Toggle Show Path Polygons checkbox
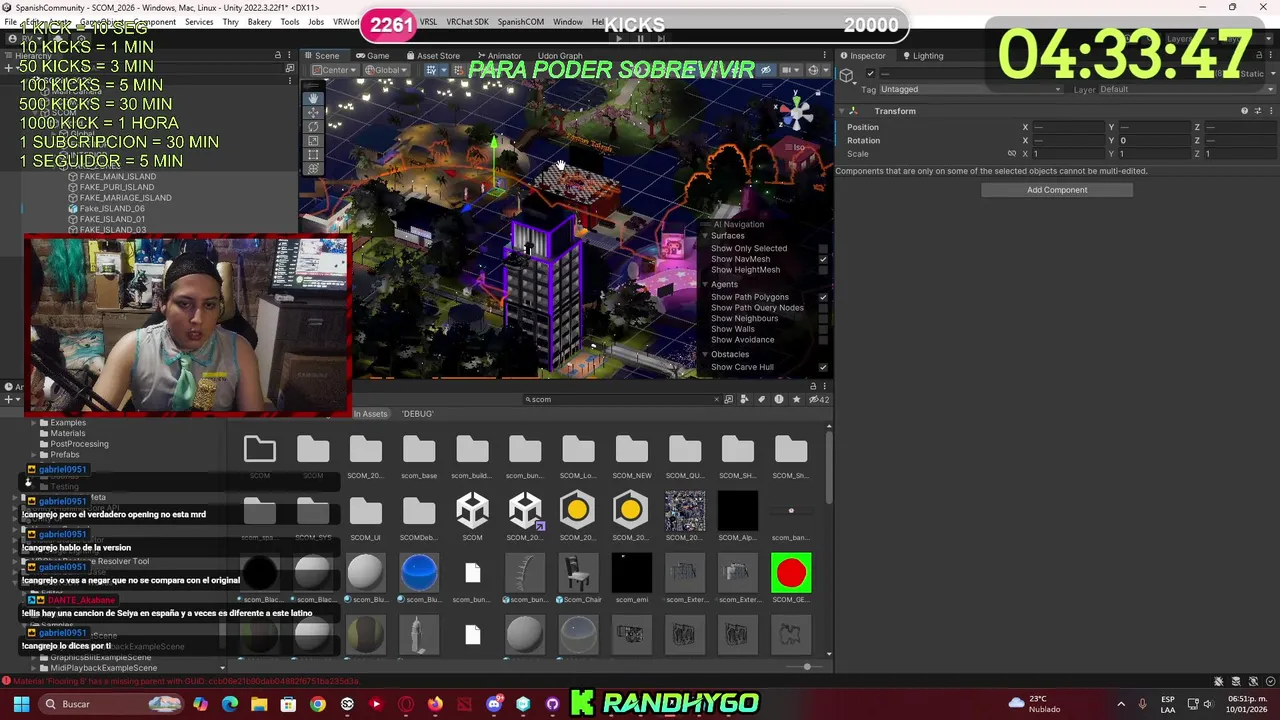 coord(823,297)
